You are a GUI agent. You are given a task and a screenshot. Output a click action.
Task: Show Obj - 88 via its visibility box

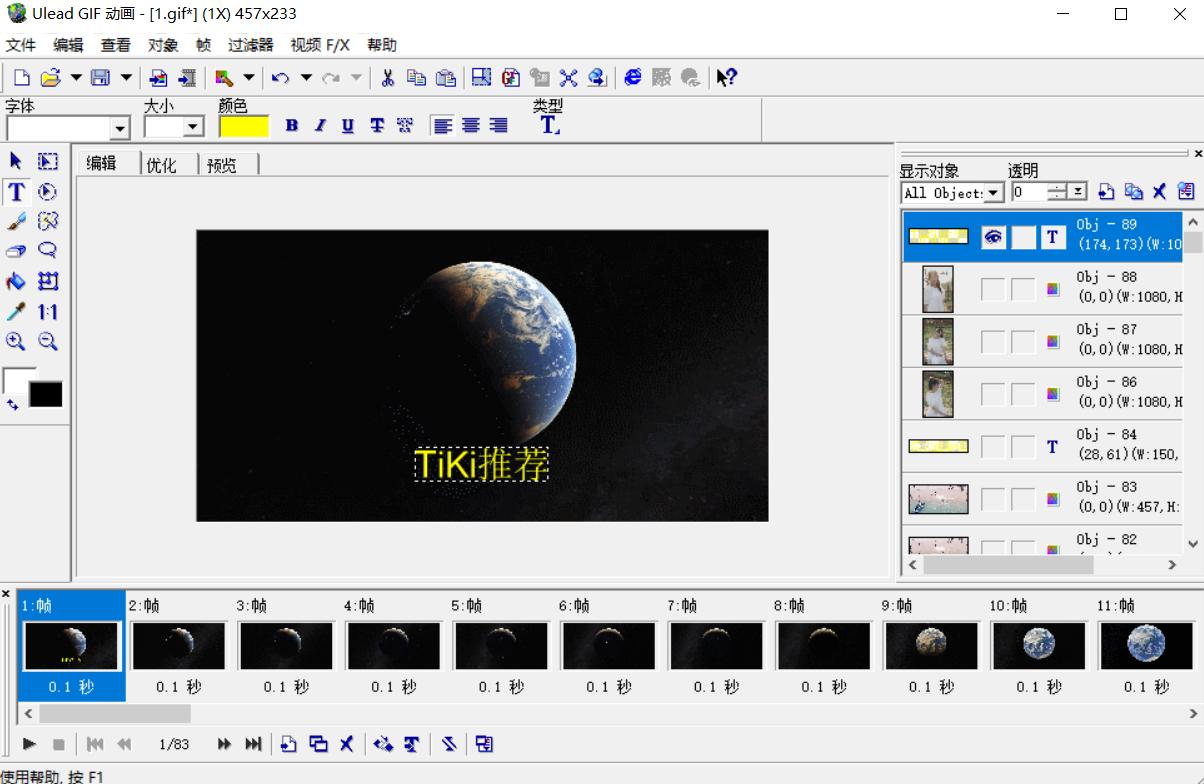tap(993, 289)
